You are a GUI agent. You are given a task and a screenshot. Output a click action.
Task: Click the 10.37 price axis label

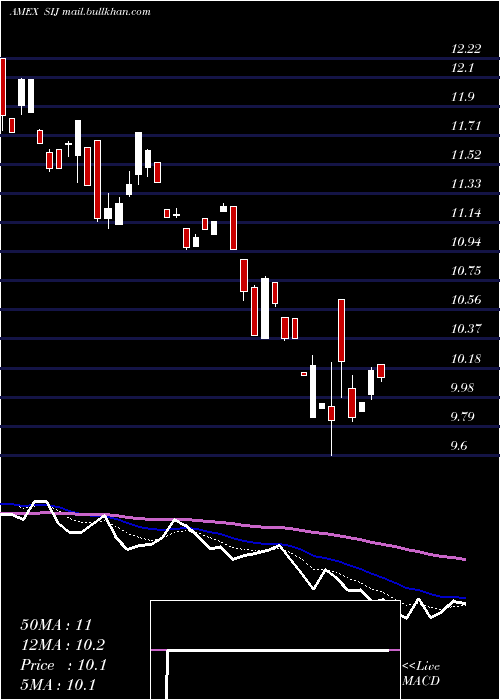click(466, 329)
